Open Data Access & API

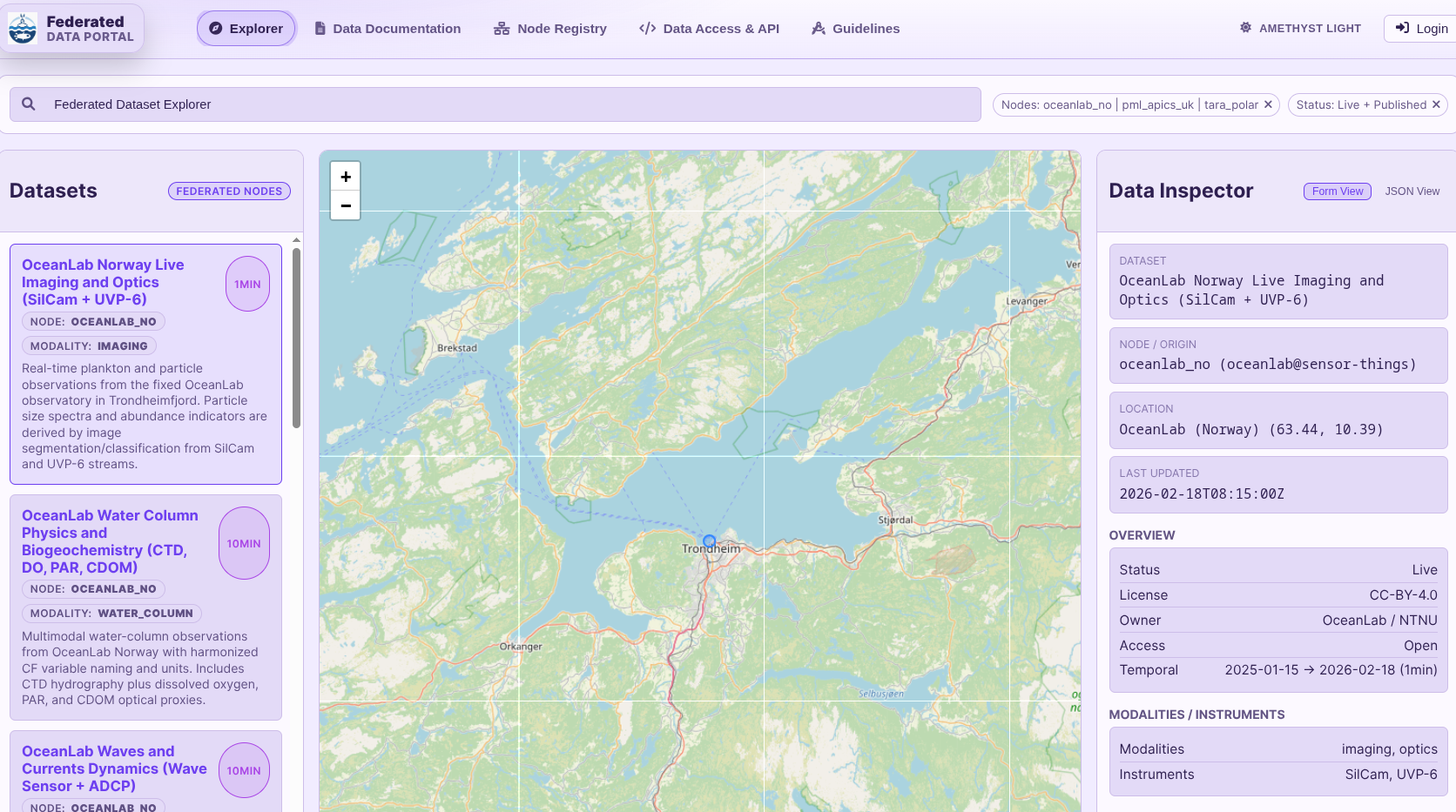tap(709, 29)
